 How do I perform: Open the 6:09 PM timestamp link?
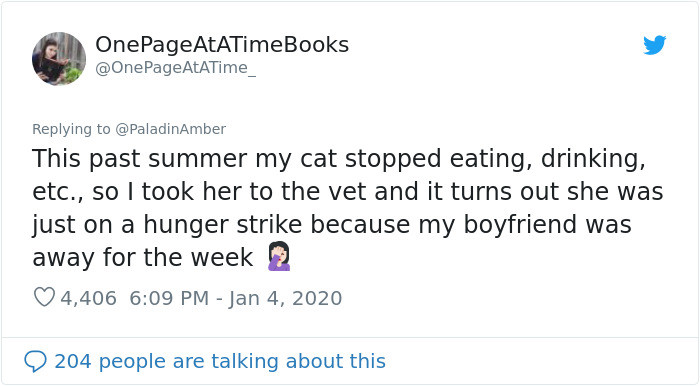169,298
